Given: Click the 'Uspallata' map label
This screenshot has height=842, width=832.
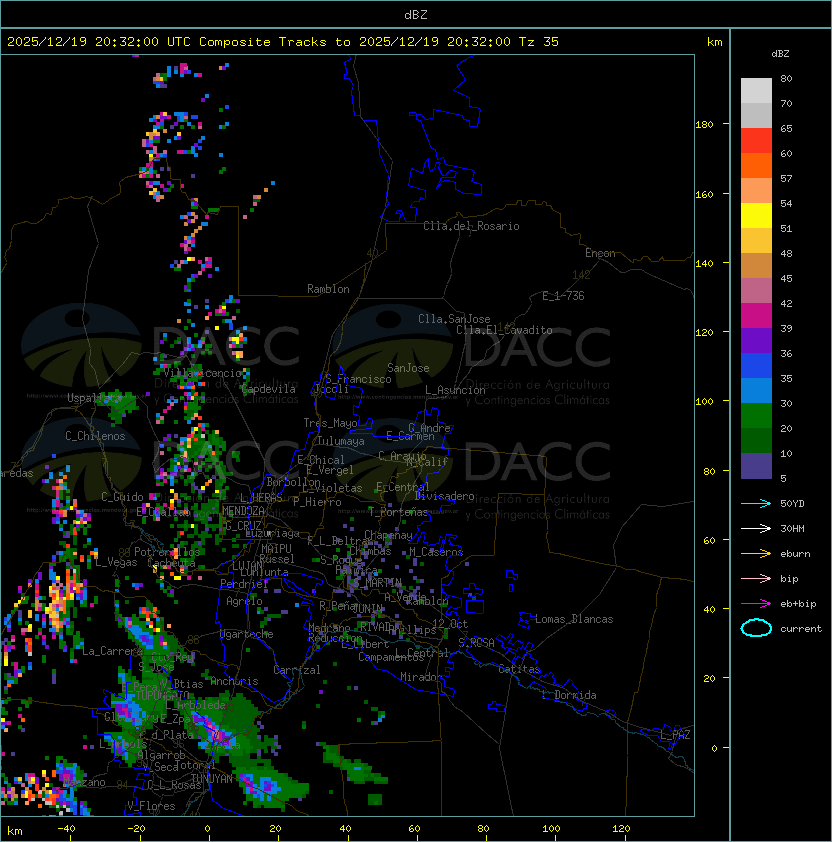Looking at the screenshot, I should 94,398.
